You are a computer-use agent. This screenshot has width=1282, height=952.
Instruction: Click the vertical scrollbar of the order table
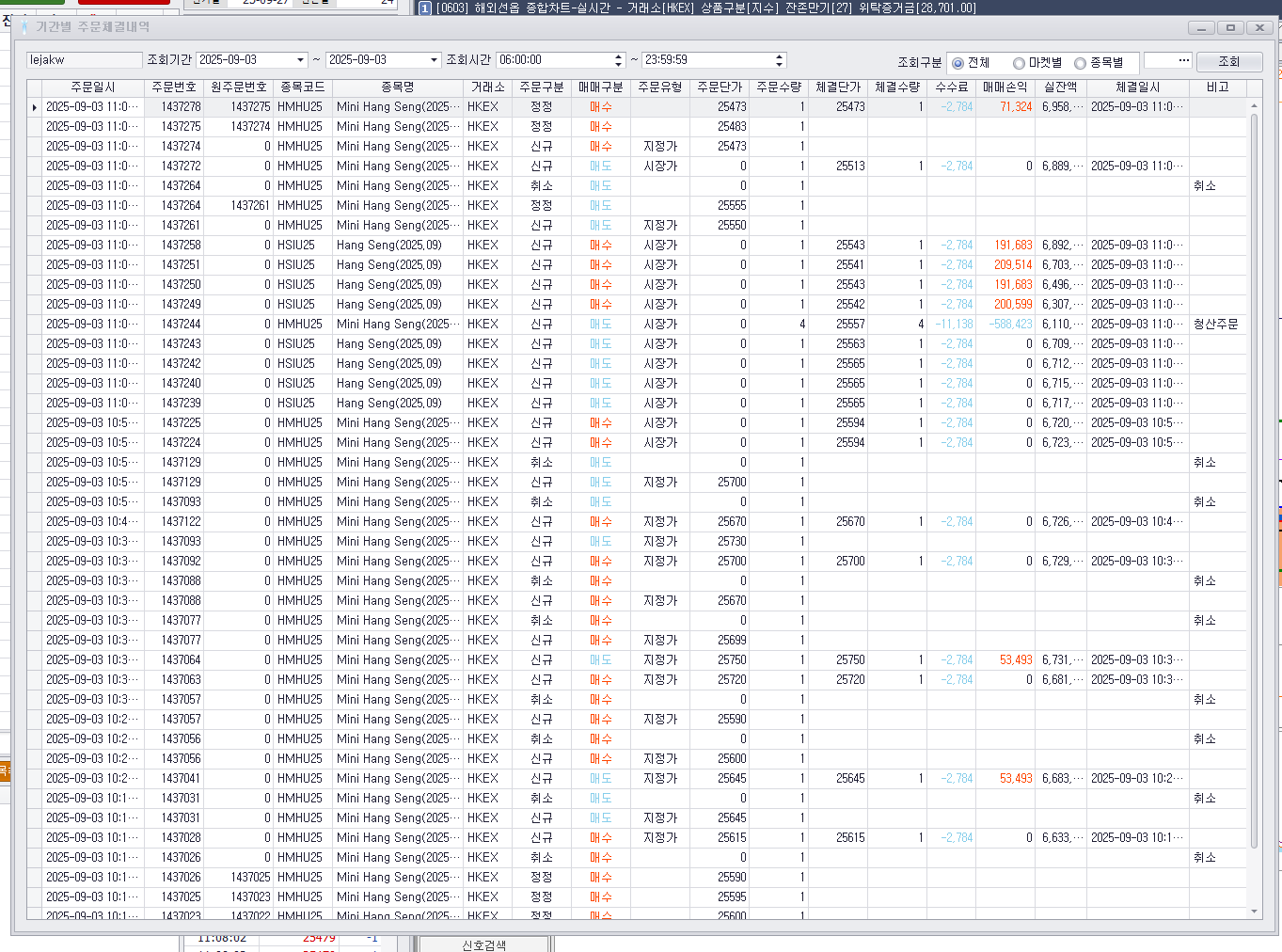click(x=1254, y=482)
